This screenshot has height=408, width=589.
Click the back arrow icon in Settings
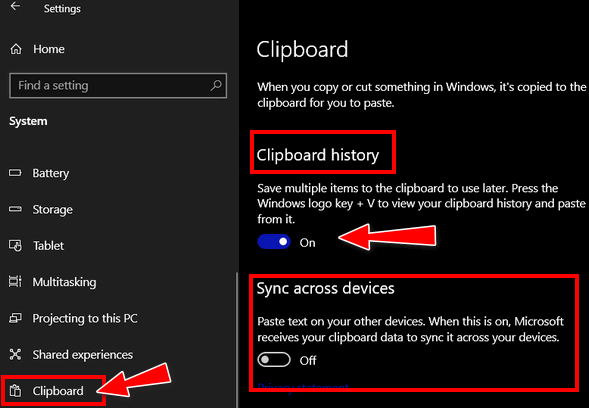(15, 6)
